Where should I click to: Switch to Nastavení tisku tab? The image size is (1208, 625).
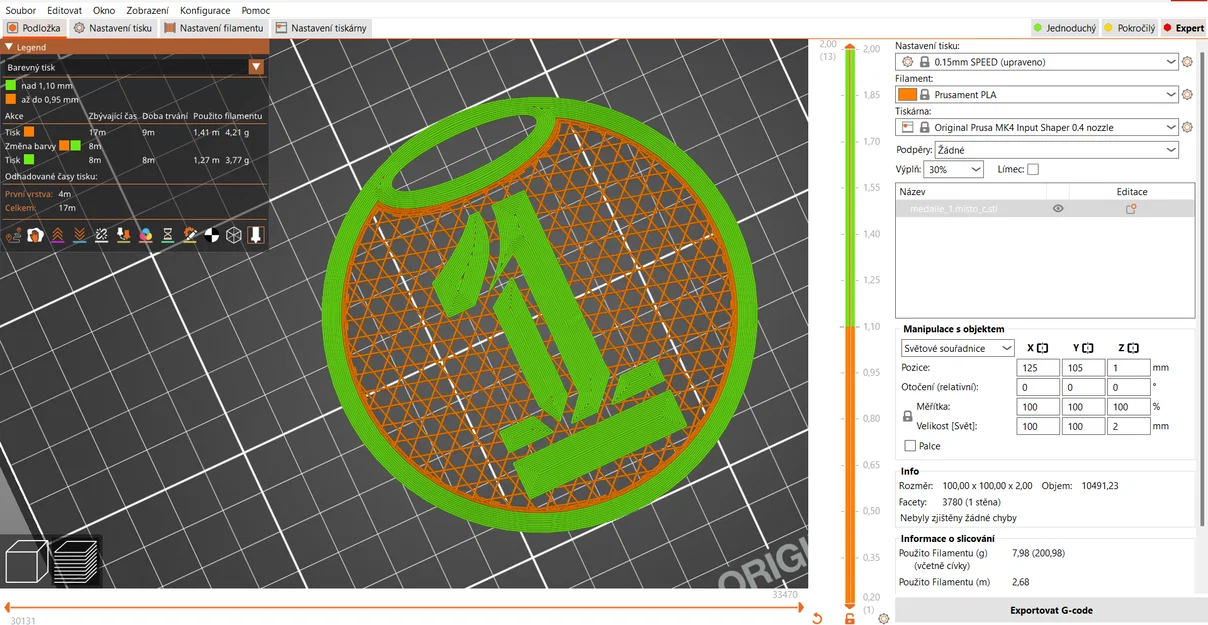[x=113, y=28]
